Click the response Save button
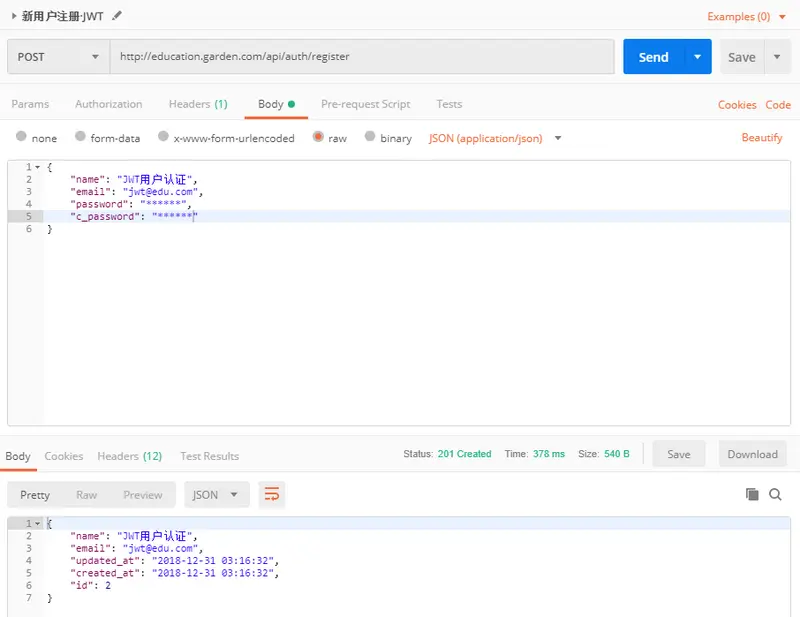Viewport: 800px width, 617px height. (679, 454)
